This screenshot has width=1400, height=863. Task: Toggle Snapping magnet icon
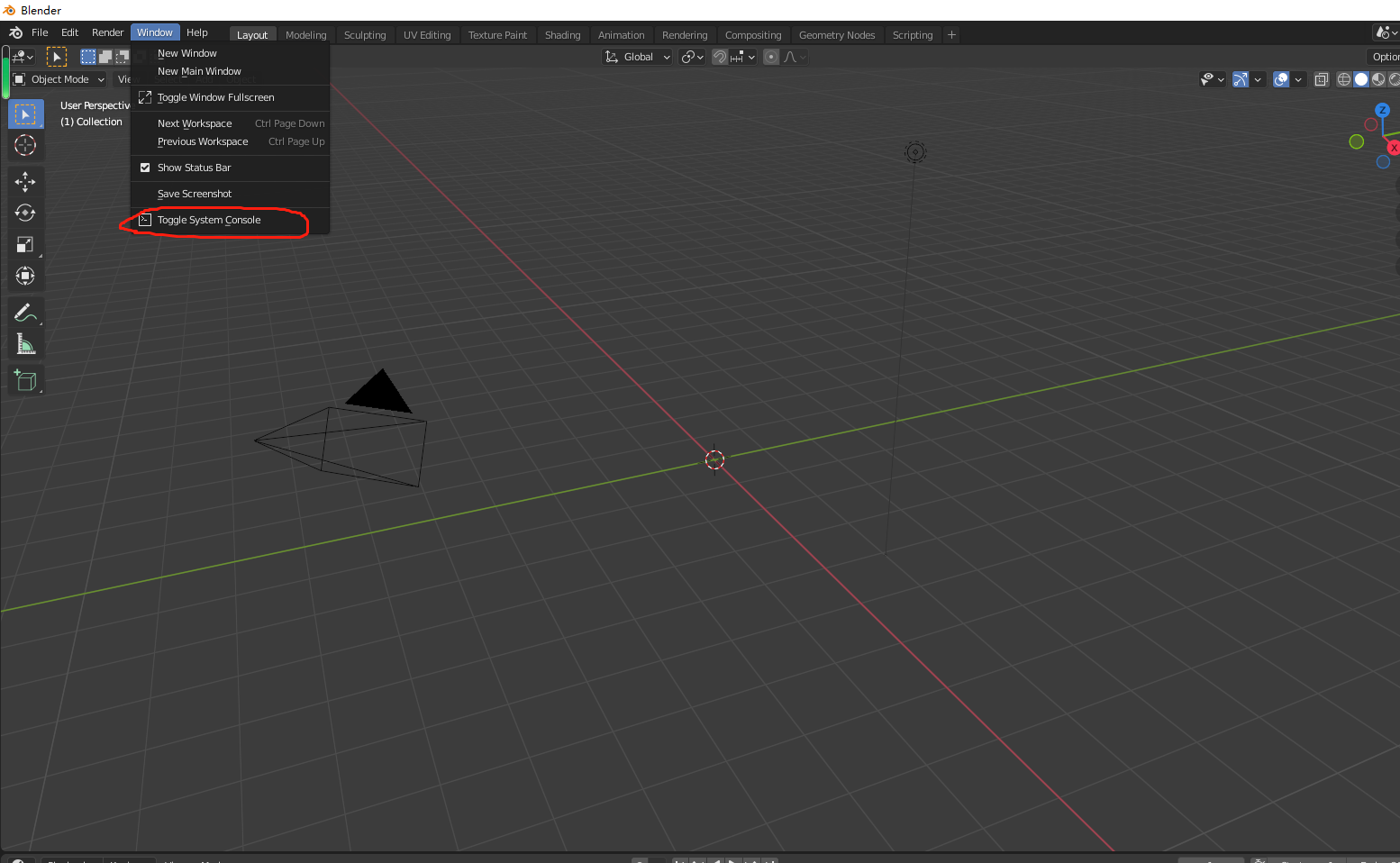720,56
